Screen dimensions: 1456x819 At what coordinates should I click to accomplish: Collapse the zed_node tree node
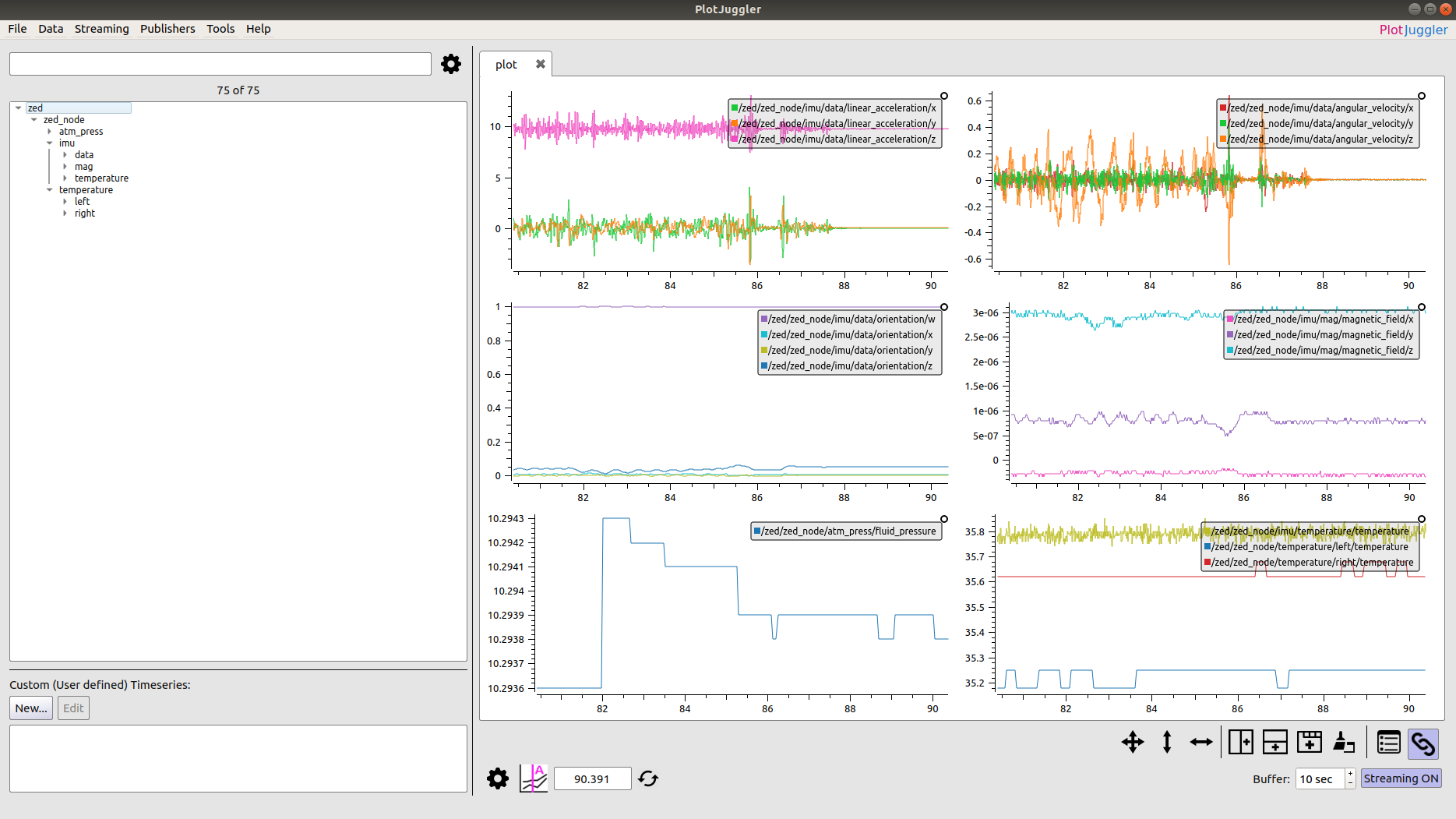[34, 120]
